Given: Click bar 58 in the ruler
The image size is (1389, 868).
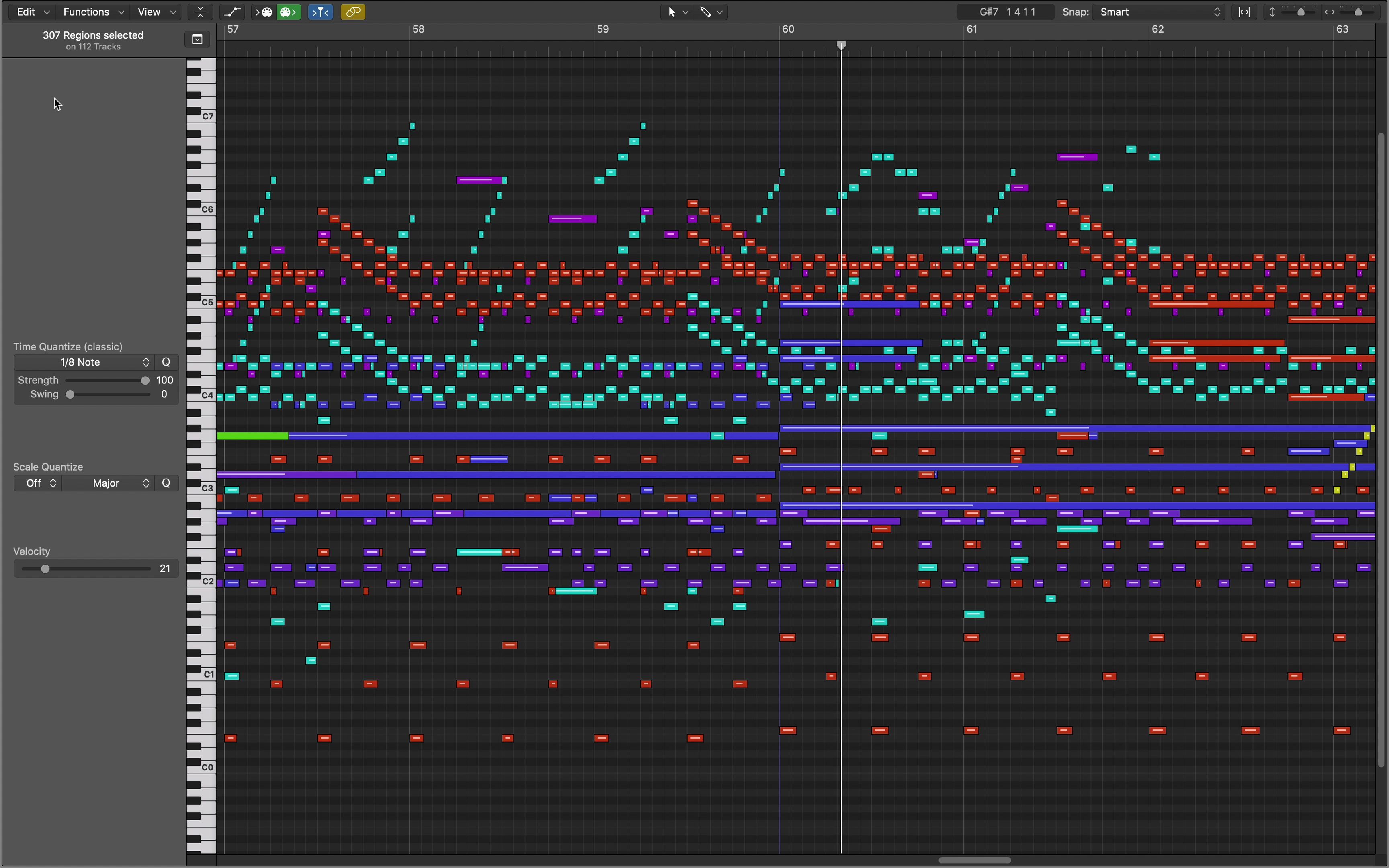Looking at the screenshot, I should tap(419, 29).
